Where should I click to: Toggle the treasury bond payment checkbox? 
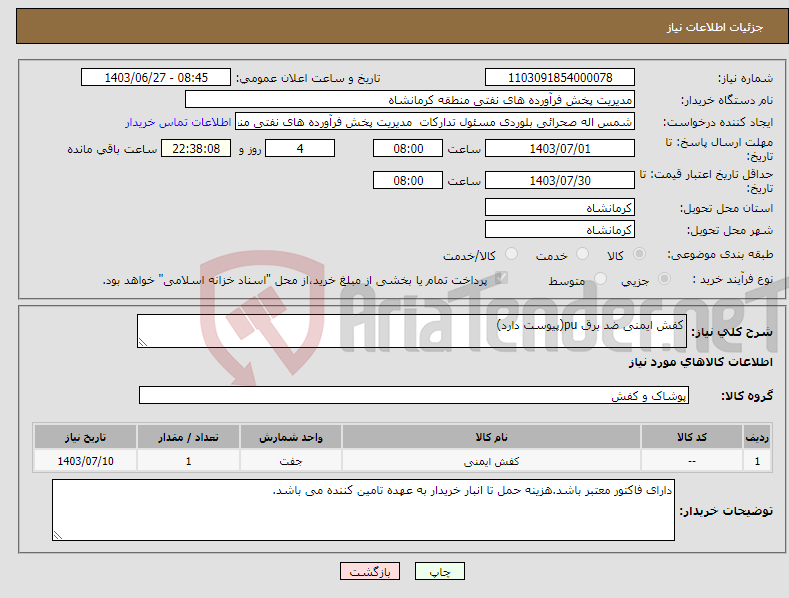pos(501,278)
